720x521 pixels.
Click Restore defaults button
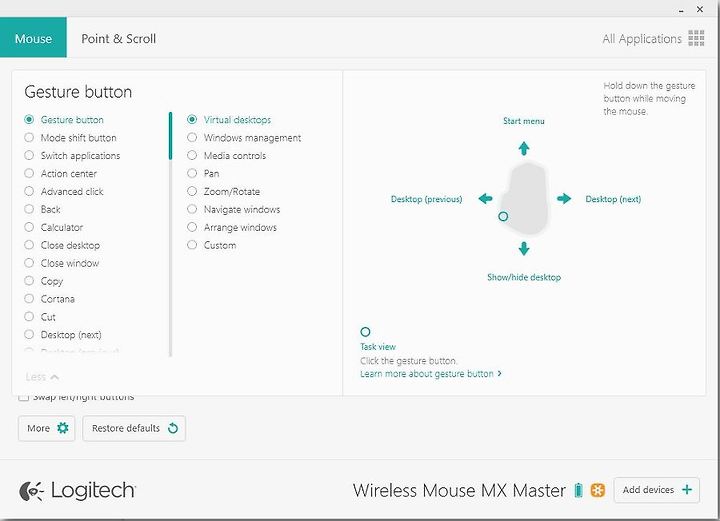134,428
